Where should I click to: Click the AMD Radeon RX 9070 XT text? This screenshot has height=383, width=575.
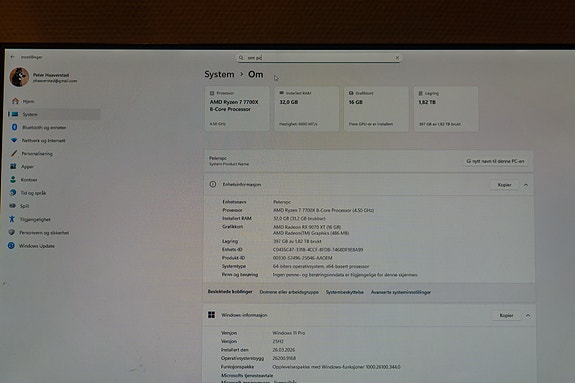pyautogui.click(x=307, y=227)
